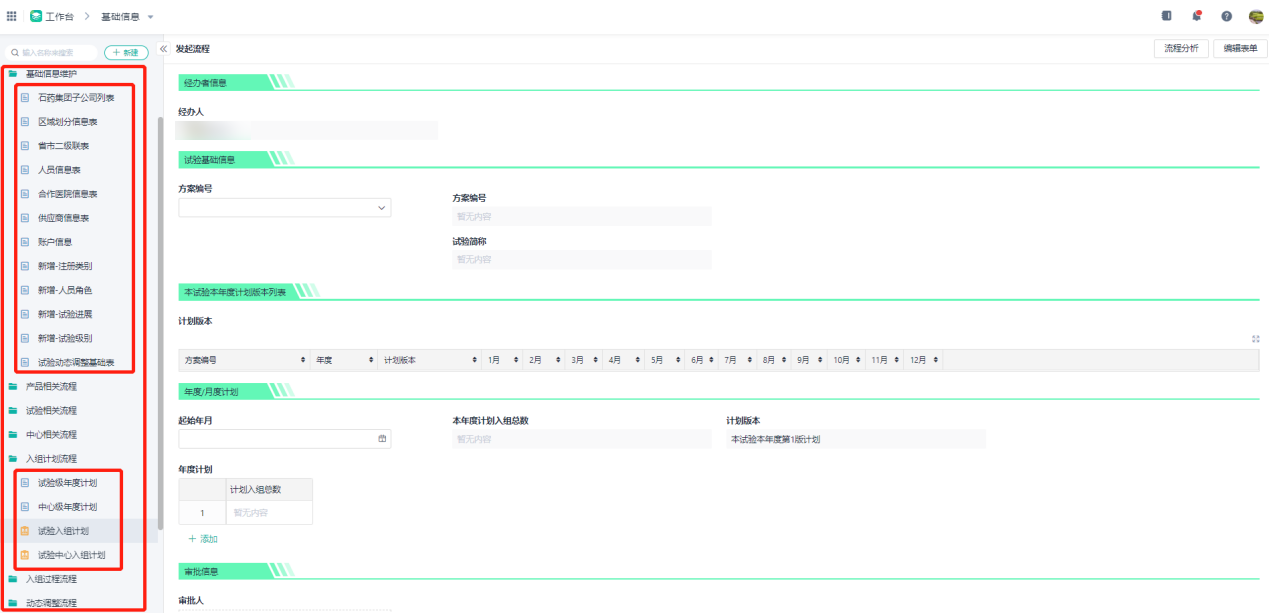The image size is (1269, 613).
Task: Click the 工作台 logo icon
Action: 36,16
